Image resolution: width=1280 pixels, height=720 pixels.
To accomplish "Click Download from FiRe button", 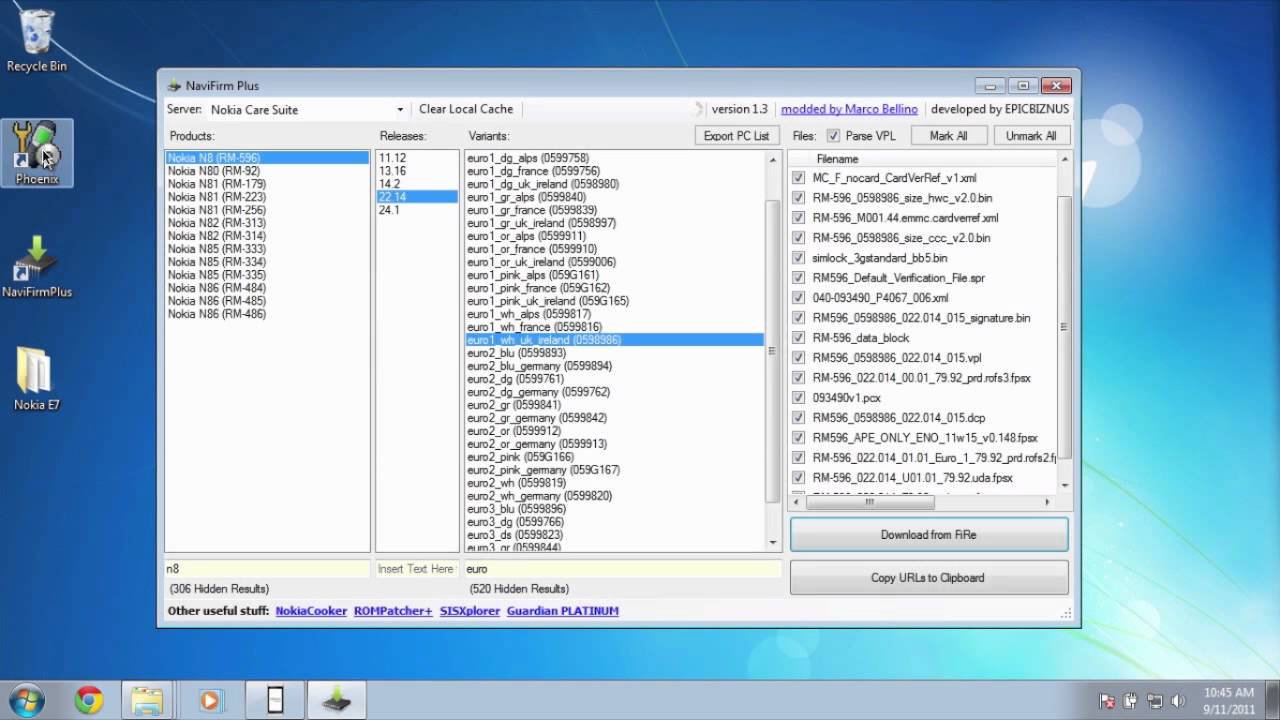I will point(929,535).
